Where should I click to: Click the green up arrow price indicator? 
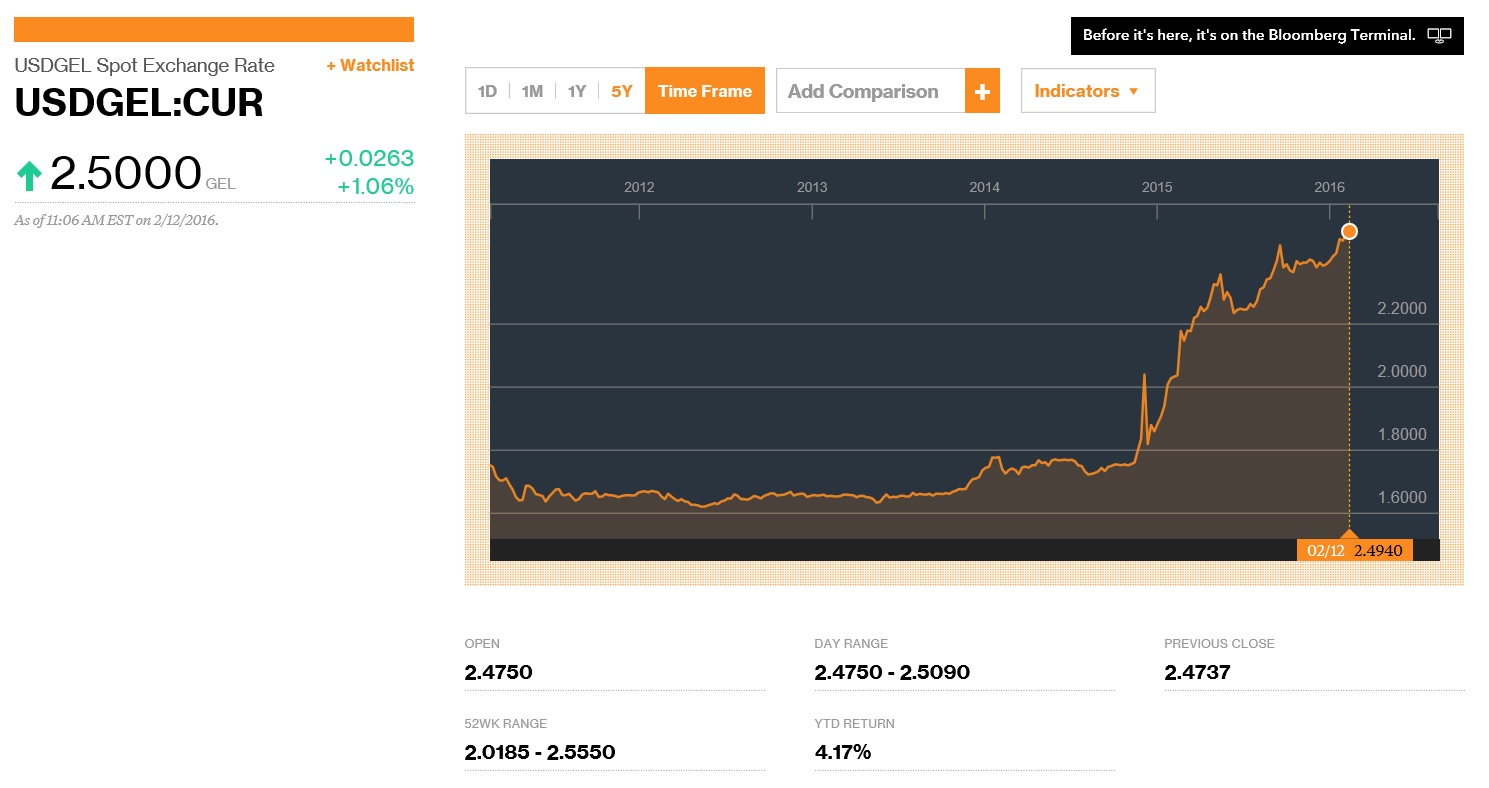[x=29, y=176]
